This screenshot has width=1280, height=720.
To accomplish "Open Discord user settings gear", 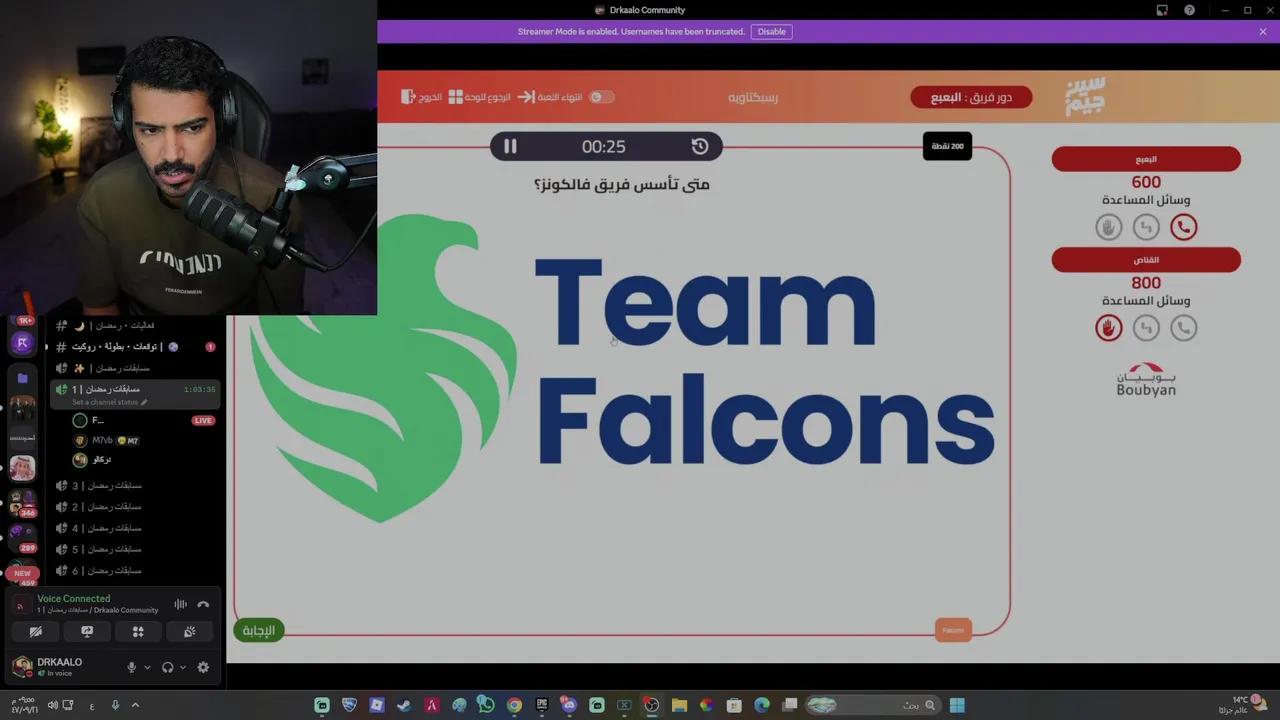I will click(x=203, y=667).
